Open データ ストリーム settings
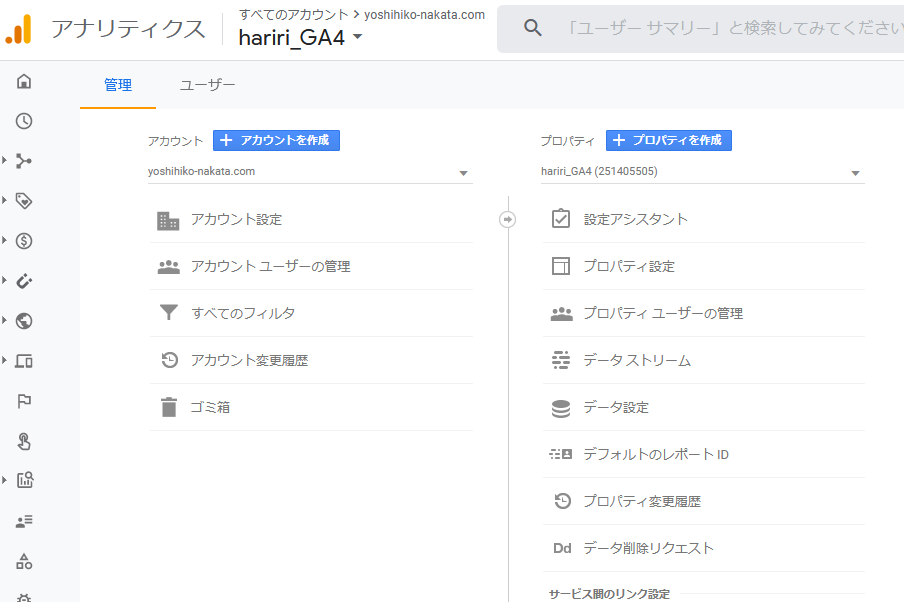 click(703, 360)
